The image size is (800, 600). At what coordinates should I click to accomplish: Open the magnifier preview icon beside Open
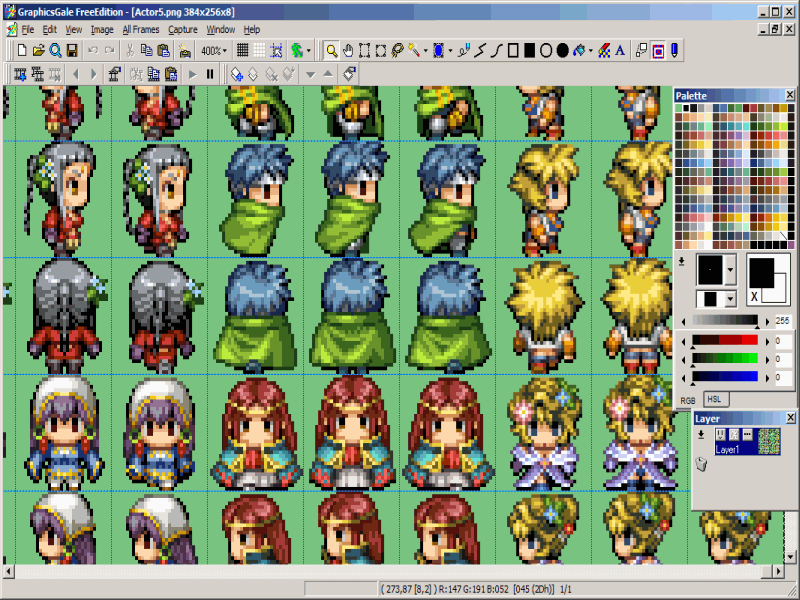pos(55,51)
